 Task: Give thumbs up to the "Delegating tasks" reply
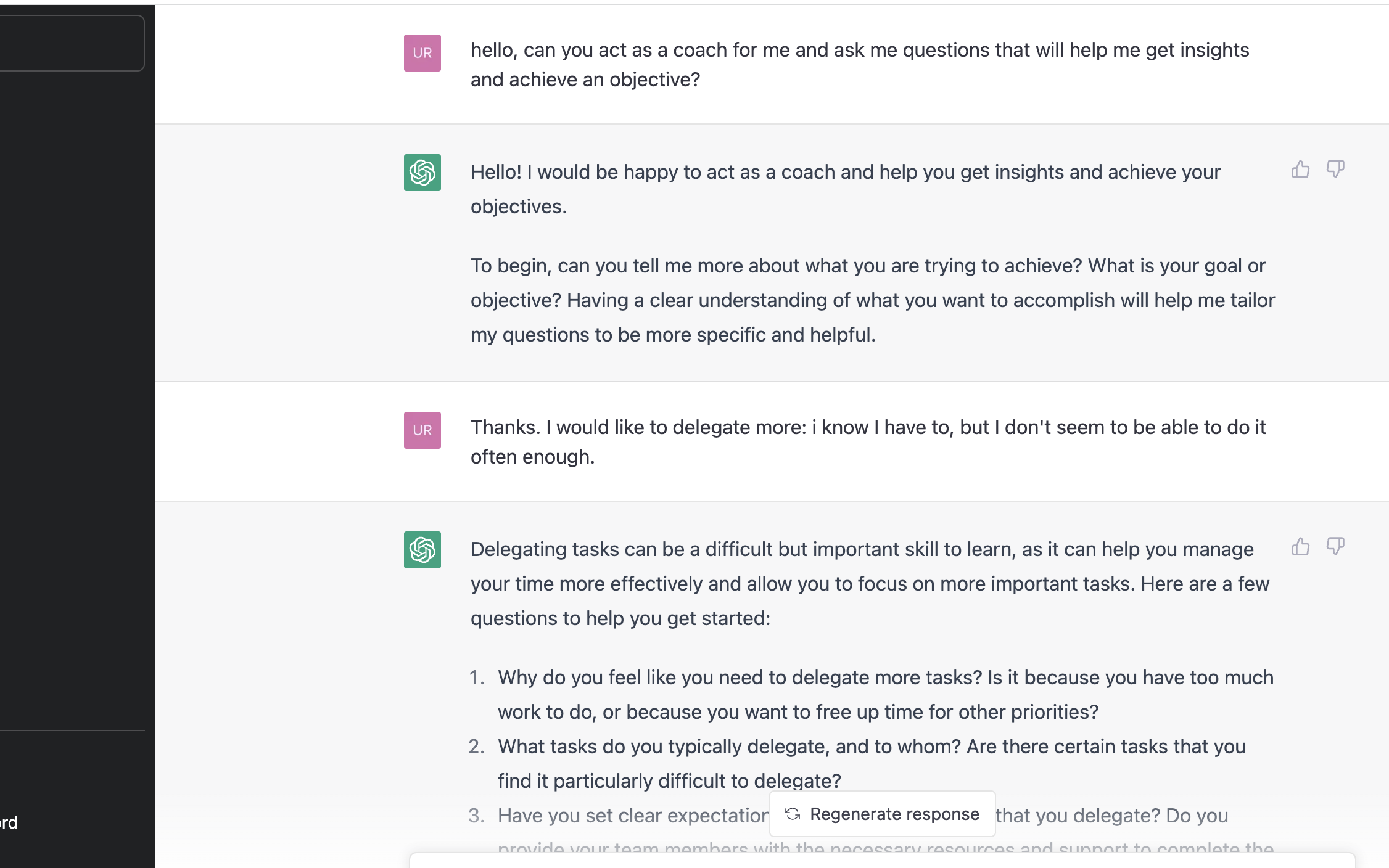[x=1300, y=546]
